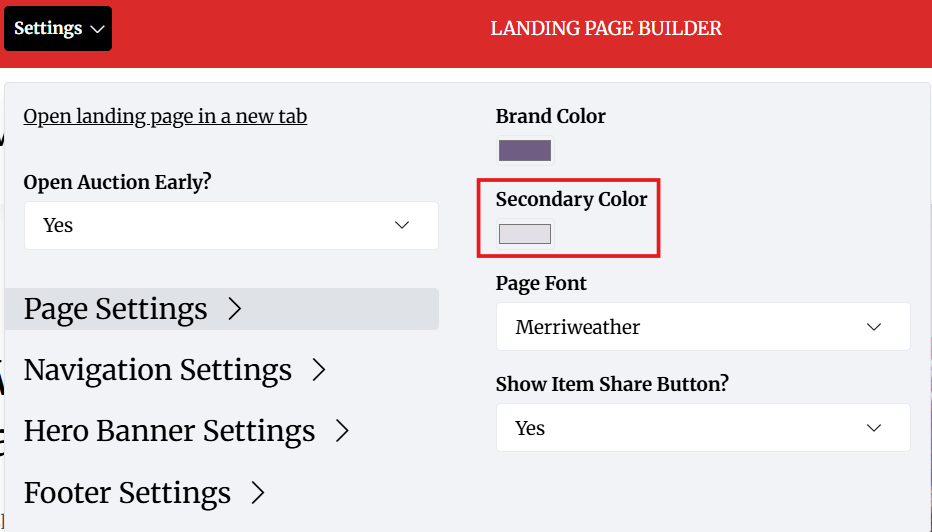This screenshot has width=932, height=532.
Task: Click the arrow icon in the Show Item Share Button field
Action: [x=874, y=428]
